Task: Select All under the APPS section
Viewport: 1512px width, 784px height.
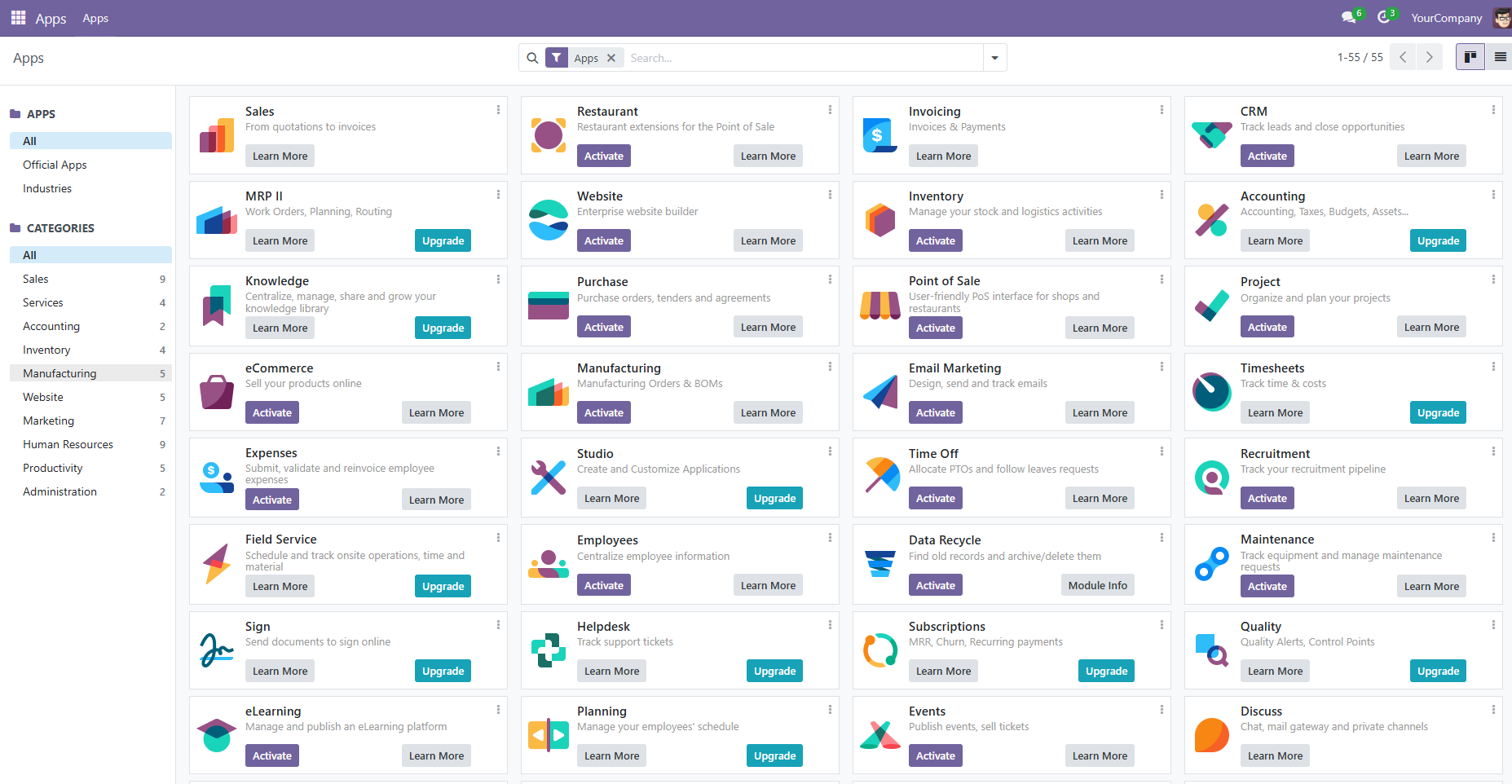Action: click(90, 141)
